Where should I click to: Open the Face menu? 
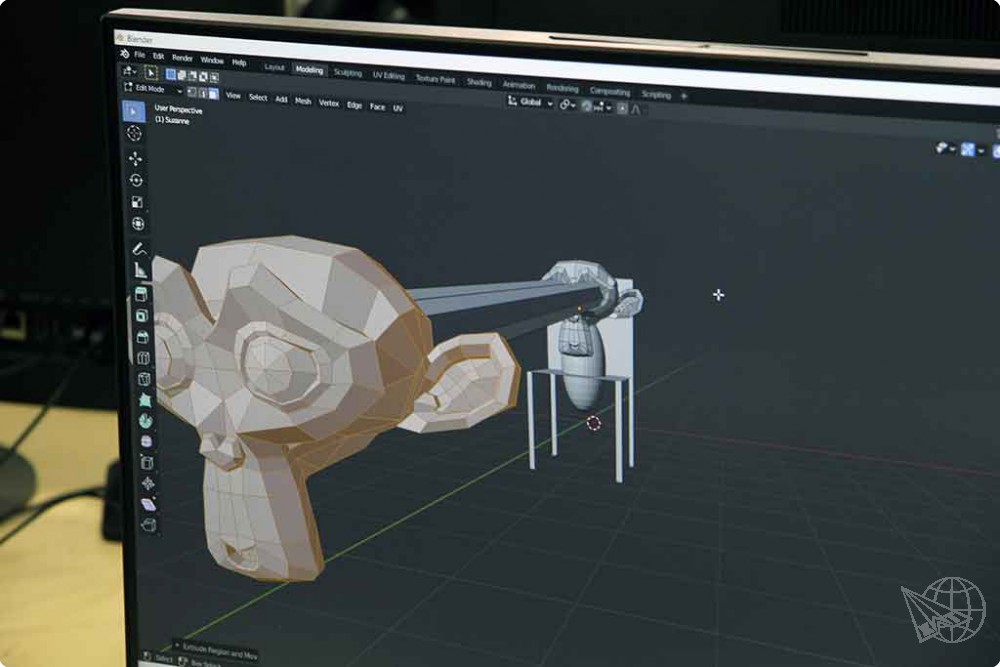point(378,107)
